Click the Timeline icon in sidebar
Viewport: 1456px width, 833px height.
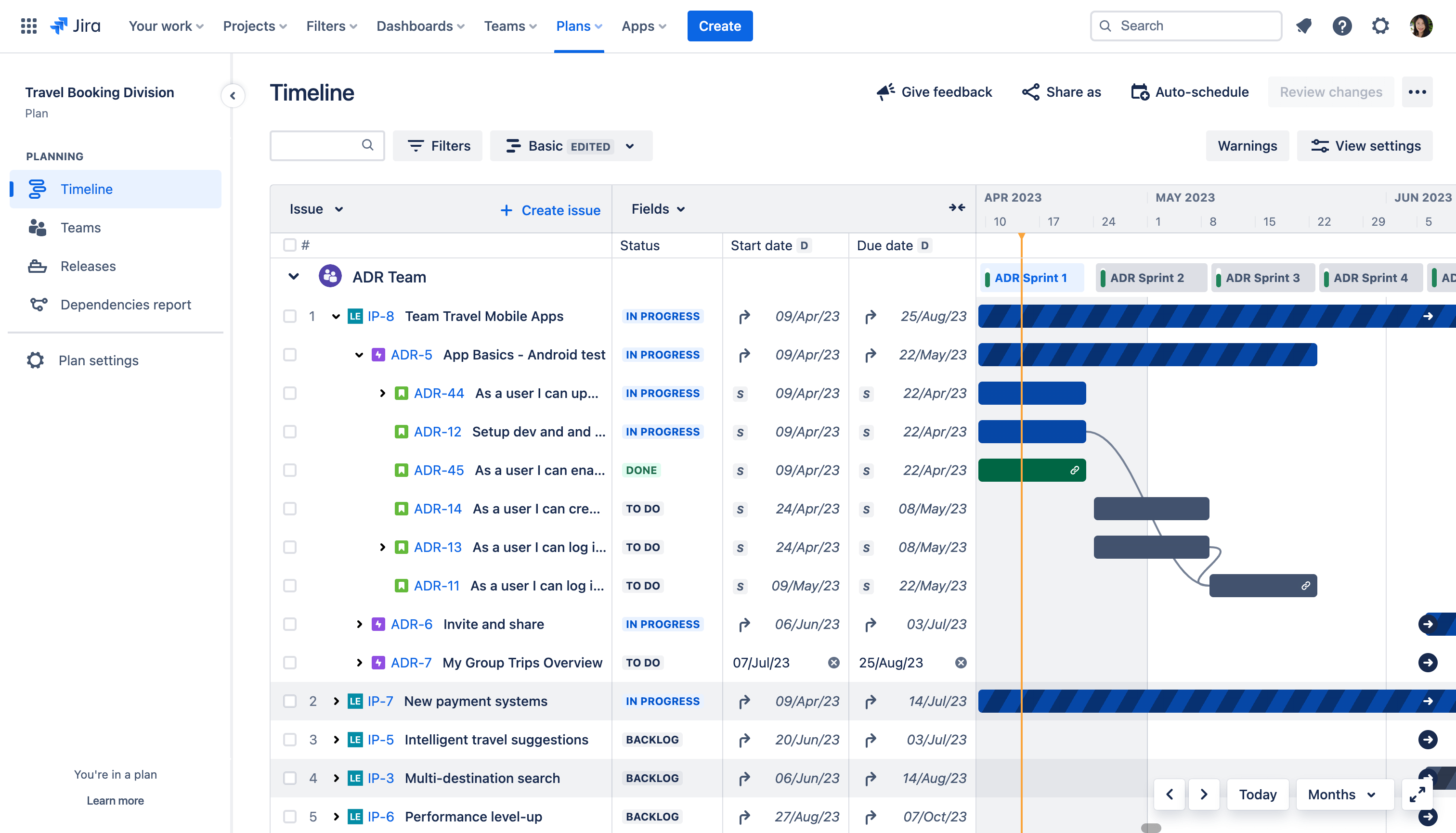[37, 188]
